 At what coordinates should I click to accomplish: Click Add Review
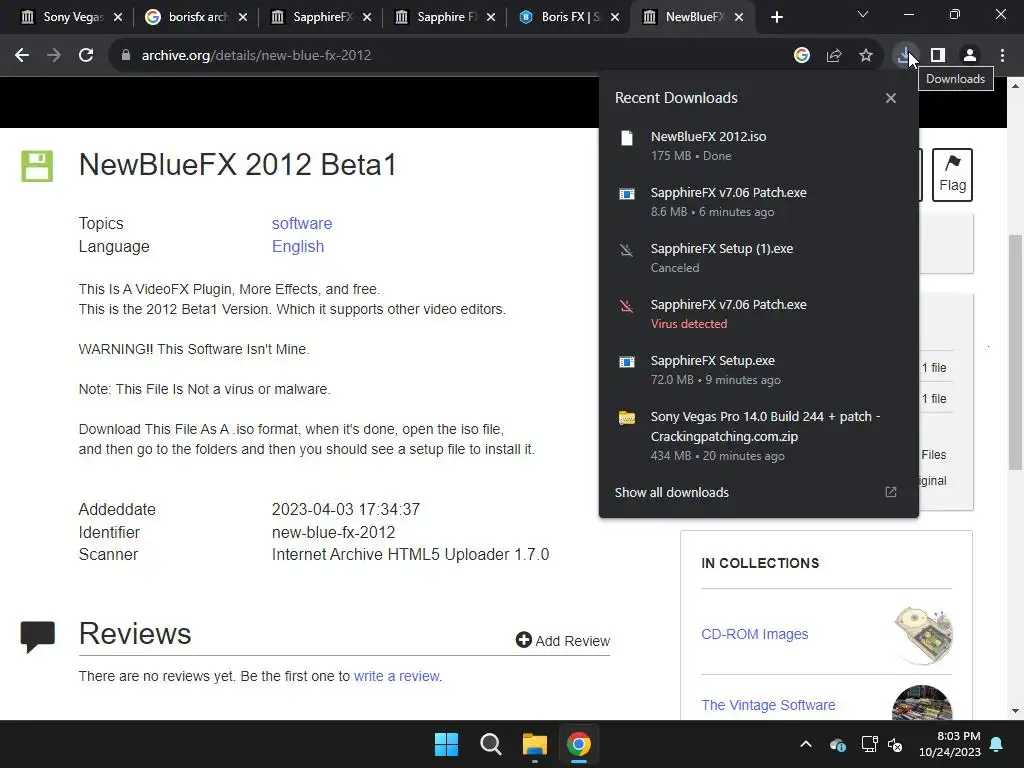click(x=563, y=641)
